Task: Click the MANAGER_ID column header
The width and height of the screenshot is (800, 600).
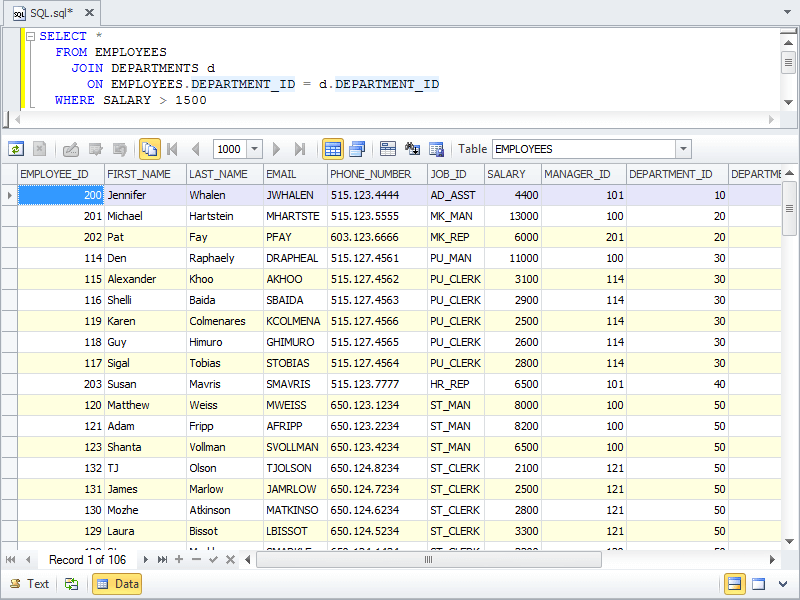Action: click(x=584, y=174)
